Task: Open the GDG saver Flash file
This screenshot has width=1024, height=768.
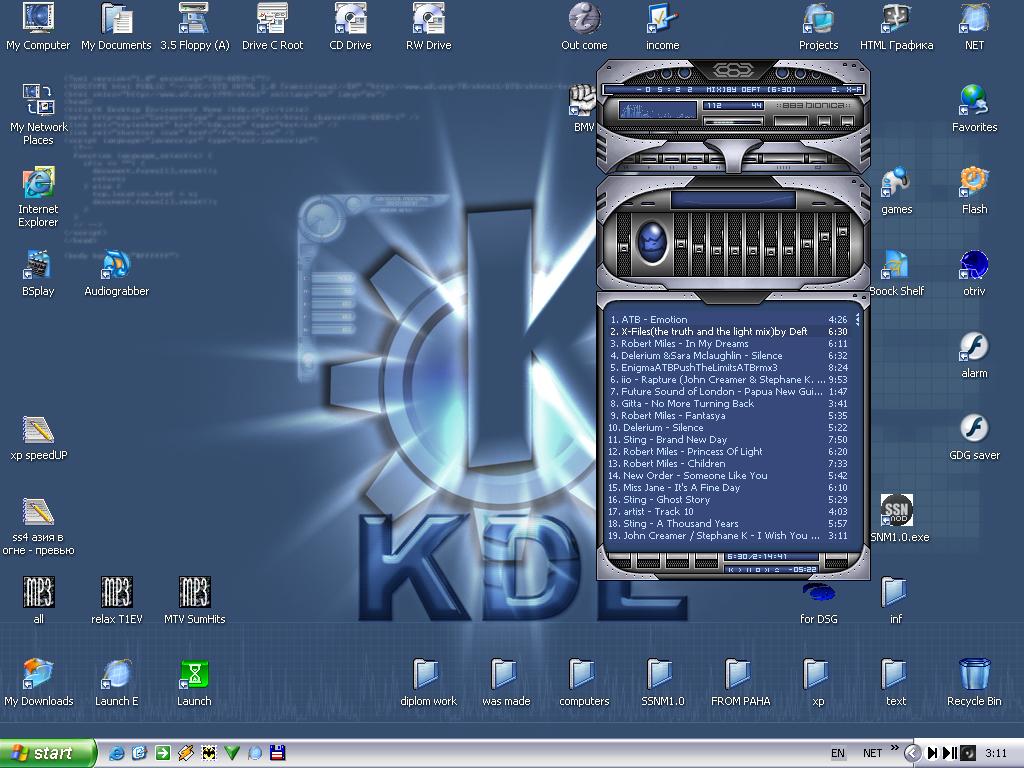Action: tap(974, 437)
